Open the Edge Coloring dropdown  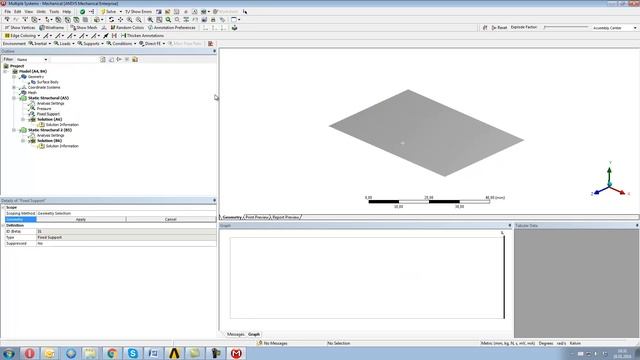click(x=22, y=36)
